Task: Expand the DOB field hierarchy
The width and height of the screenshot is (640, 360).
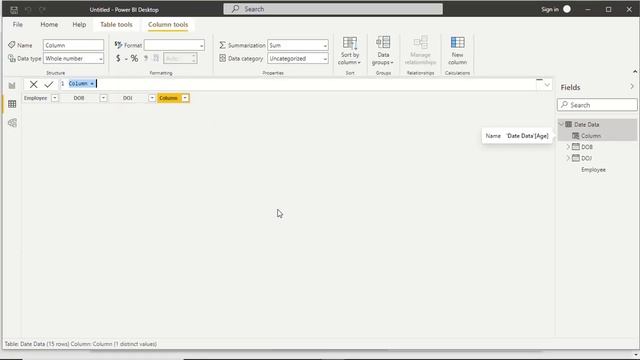Action: pos(568,147)
